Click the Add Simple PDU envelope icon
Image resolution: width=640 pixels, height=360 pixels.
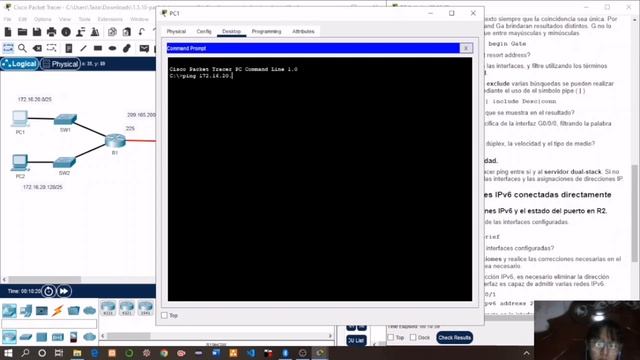coord(144,49)
